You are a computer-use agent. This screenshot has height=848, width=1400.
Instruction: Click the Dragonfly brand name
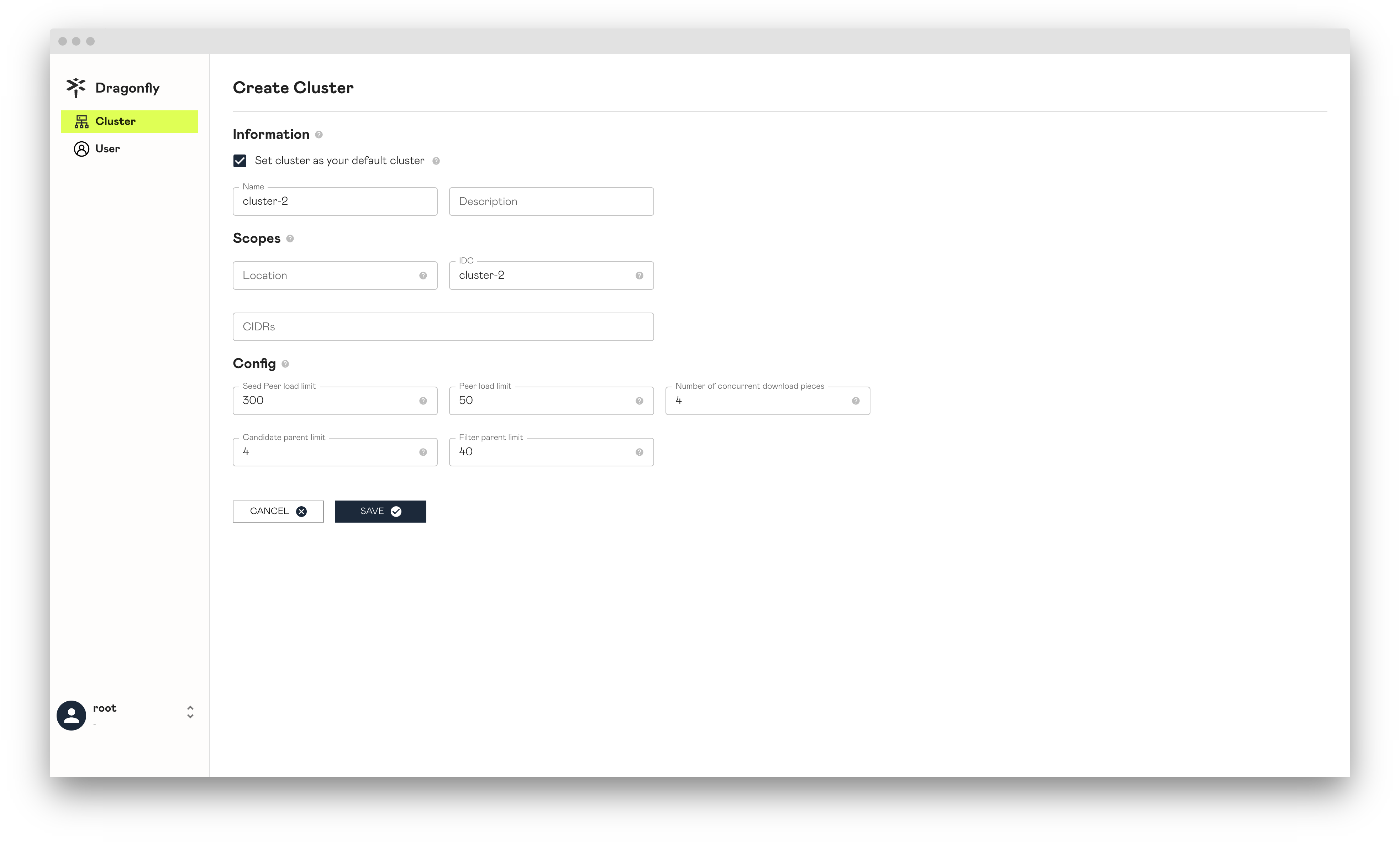point(127,88)
